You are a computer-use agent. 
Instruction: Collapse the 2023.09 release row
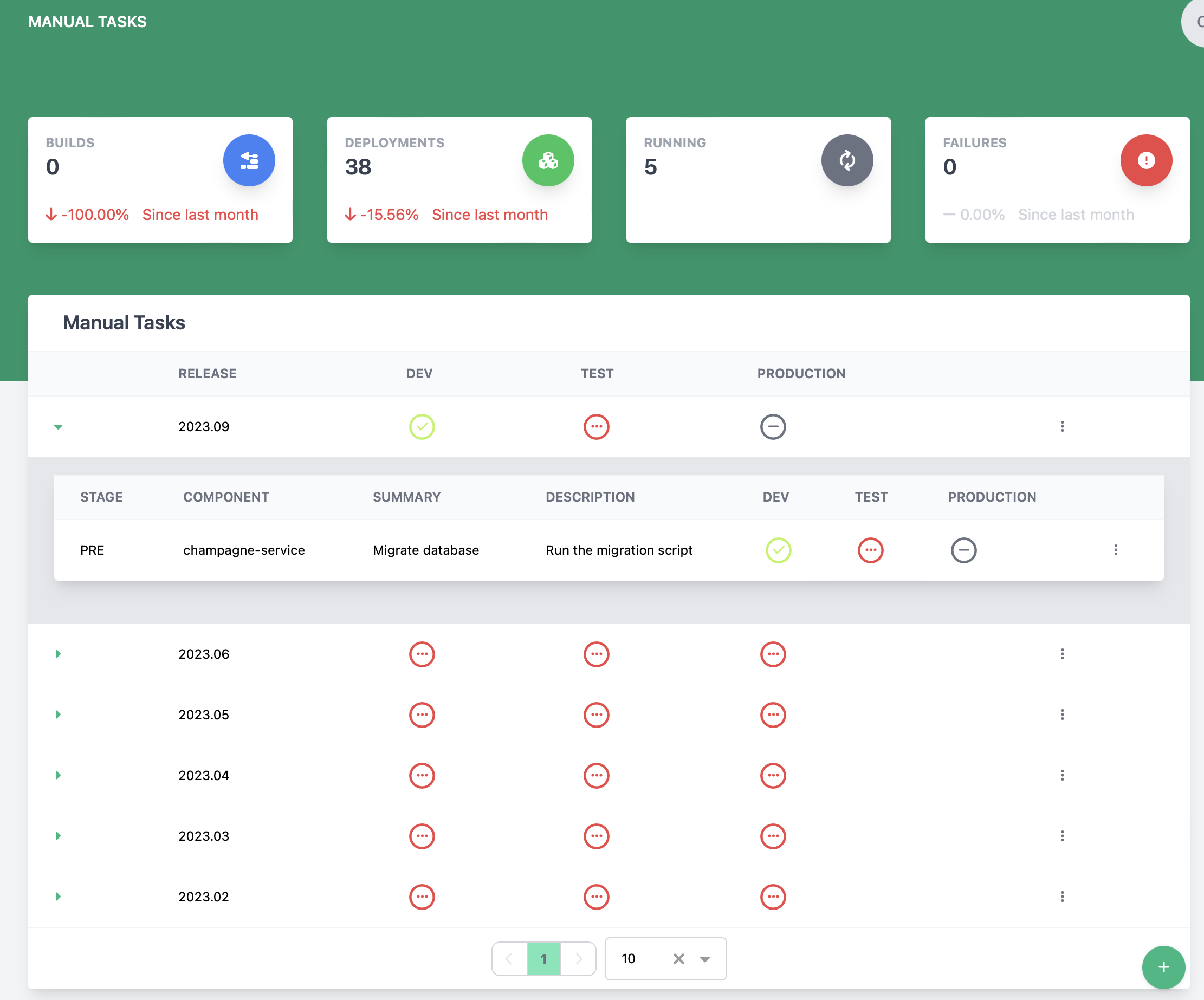click(58, 427)
